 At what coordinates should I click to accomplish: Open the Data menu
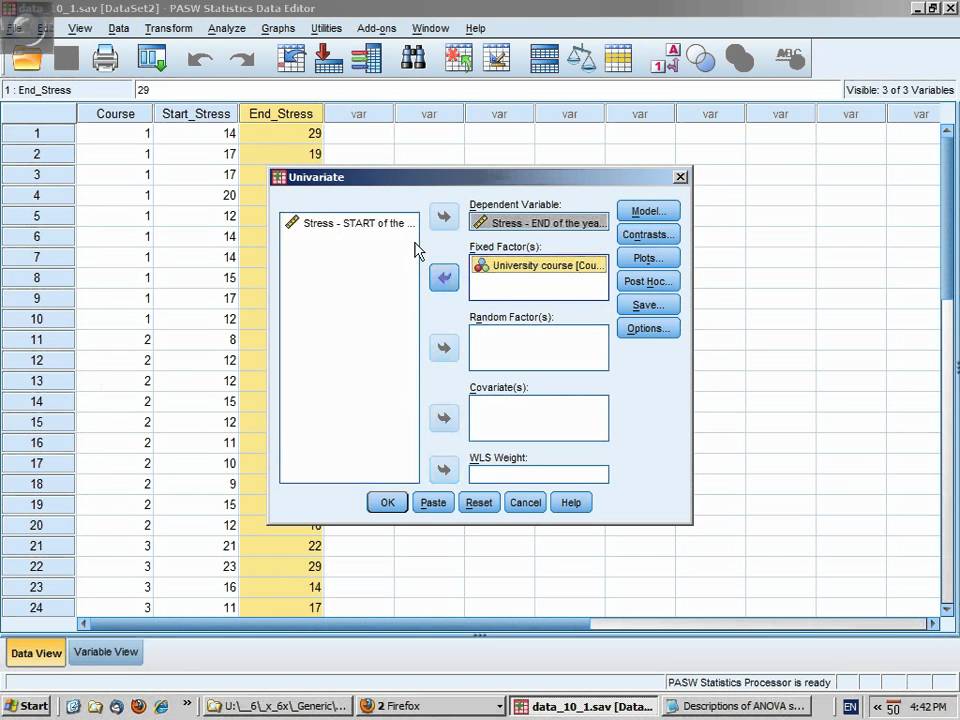pyautogui.click(x=118, y=28)
